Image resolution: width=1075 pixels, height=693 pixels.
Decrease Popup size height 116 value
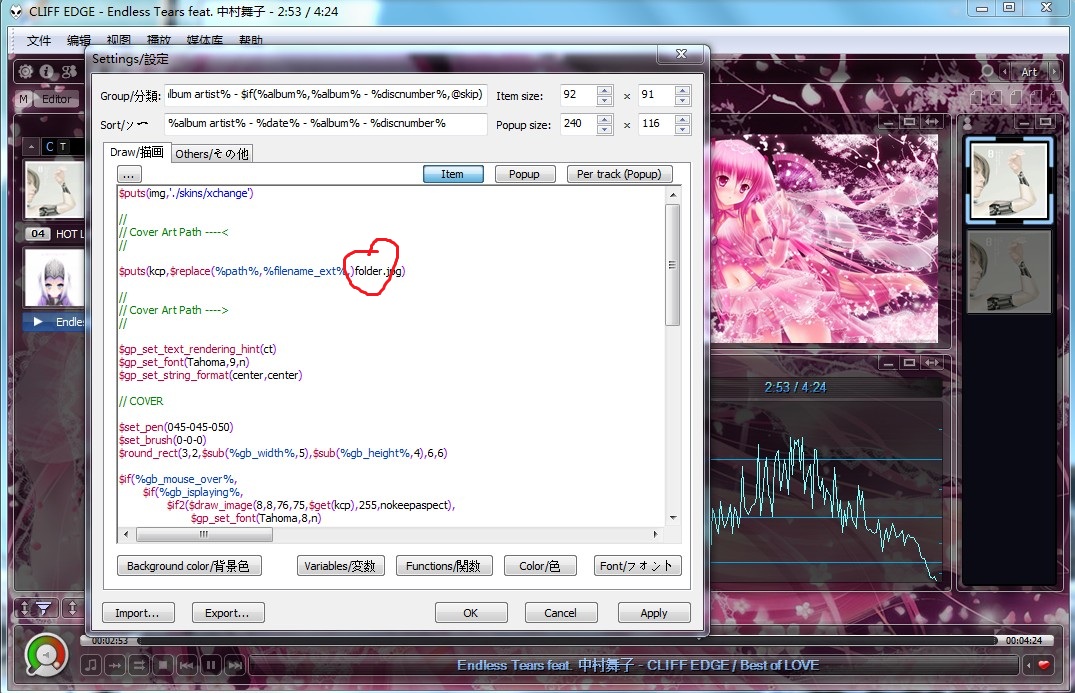click(x=682, y=130)
